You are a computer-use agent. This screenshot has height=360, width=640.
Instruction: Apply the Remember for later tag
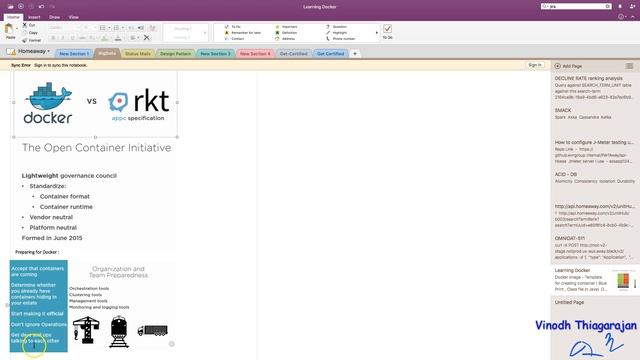(243, 33)
